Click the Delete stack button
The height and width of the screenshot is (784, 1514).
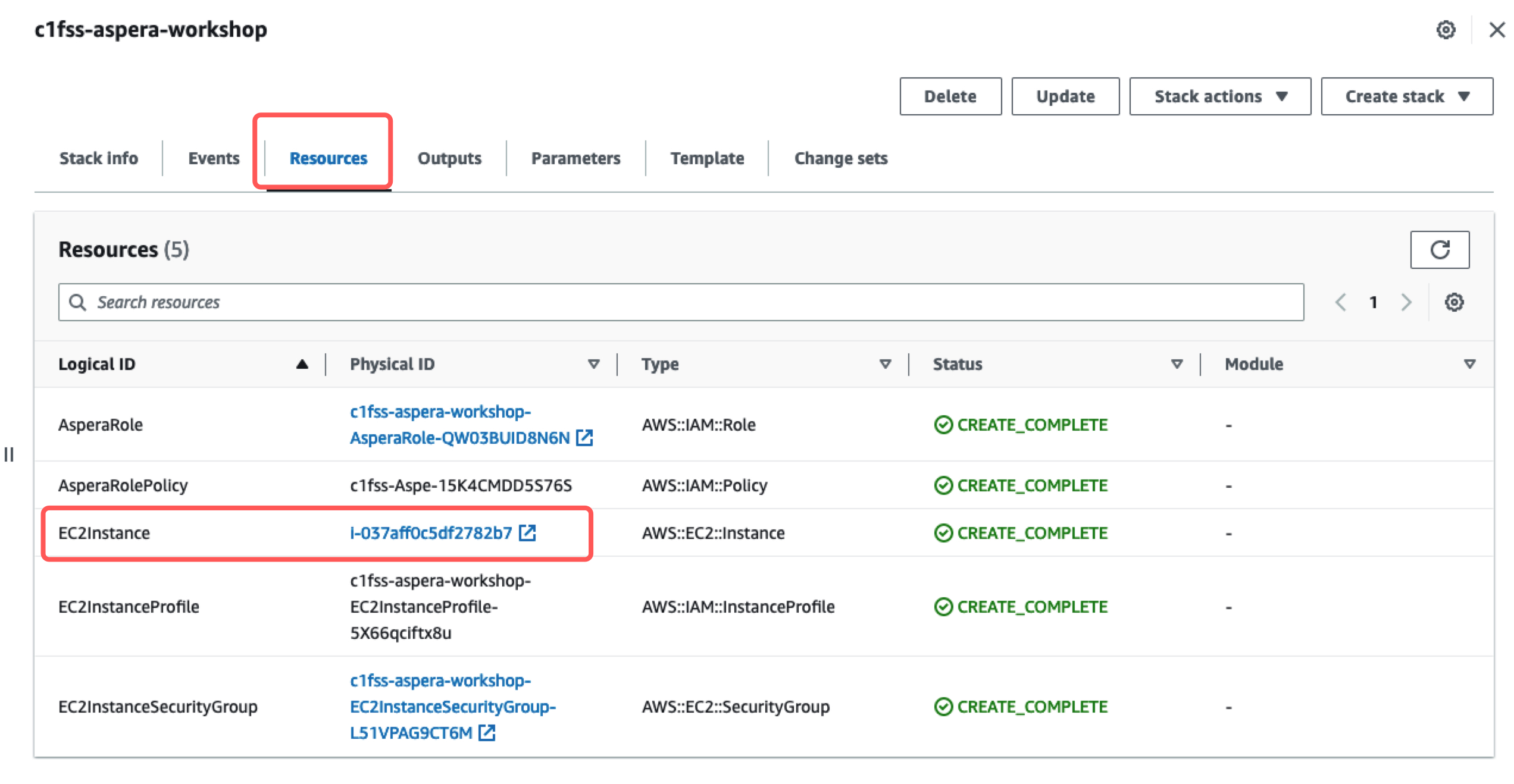950,96
